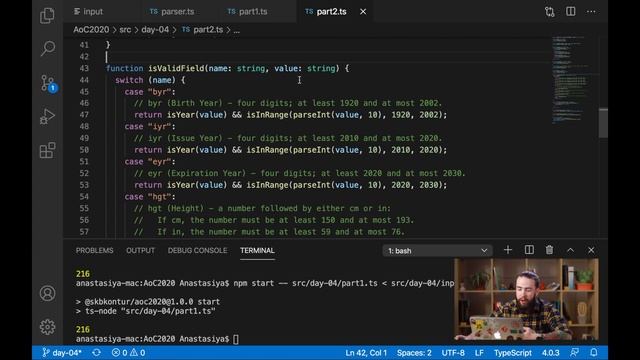The height and width of the screenshot is (360, 640).
Task: Switch to the part1.ts tab
Action: (x=247, y=12)
